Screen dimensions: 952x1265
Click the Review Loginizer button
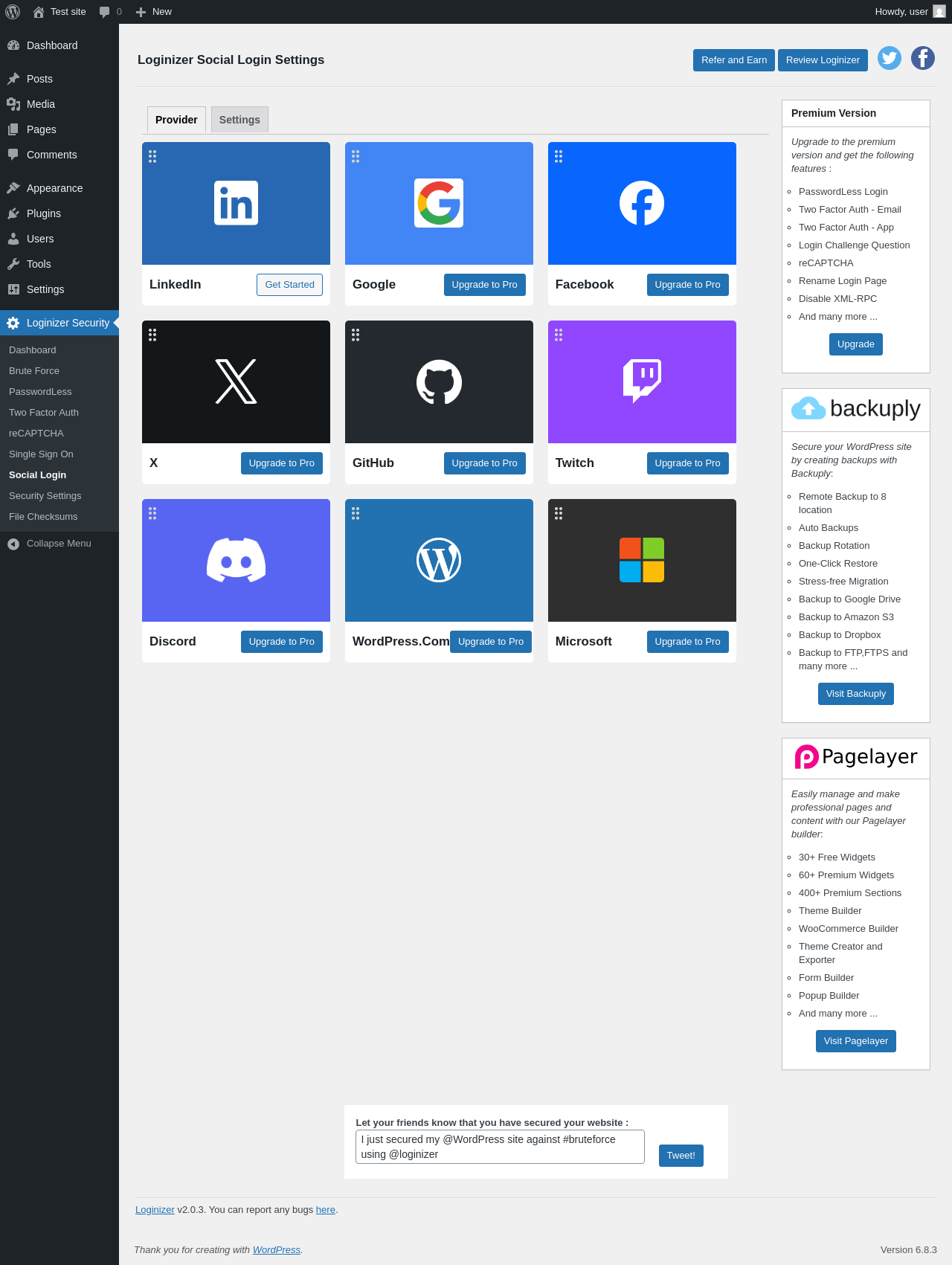tap(823, 60)
